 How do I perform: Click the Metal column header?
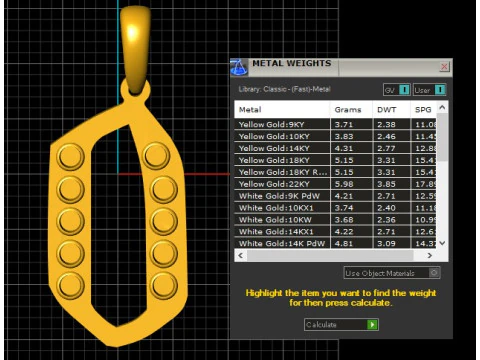click(282, 110)
